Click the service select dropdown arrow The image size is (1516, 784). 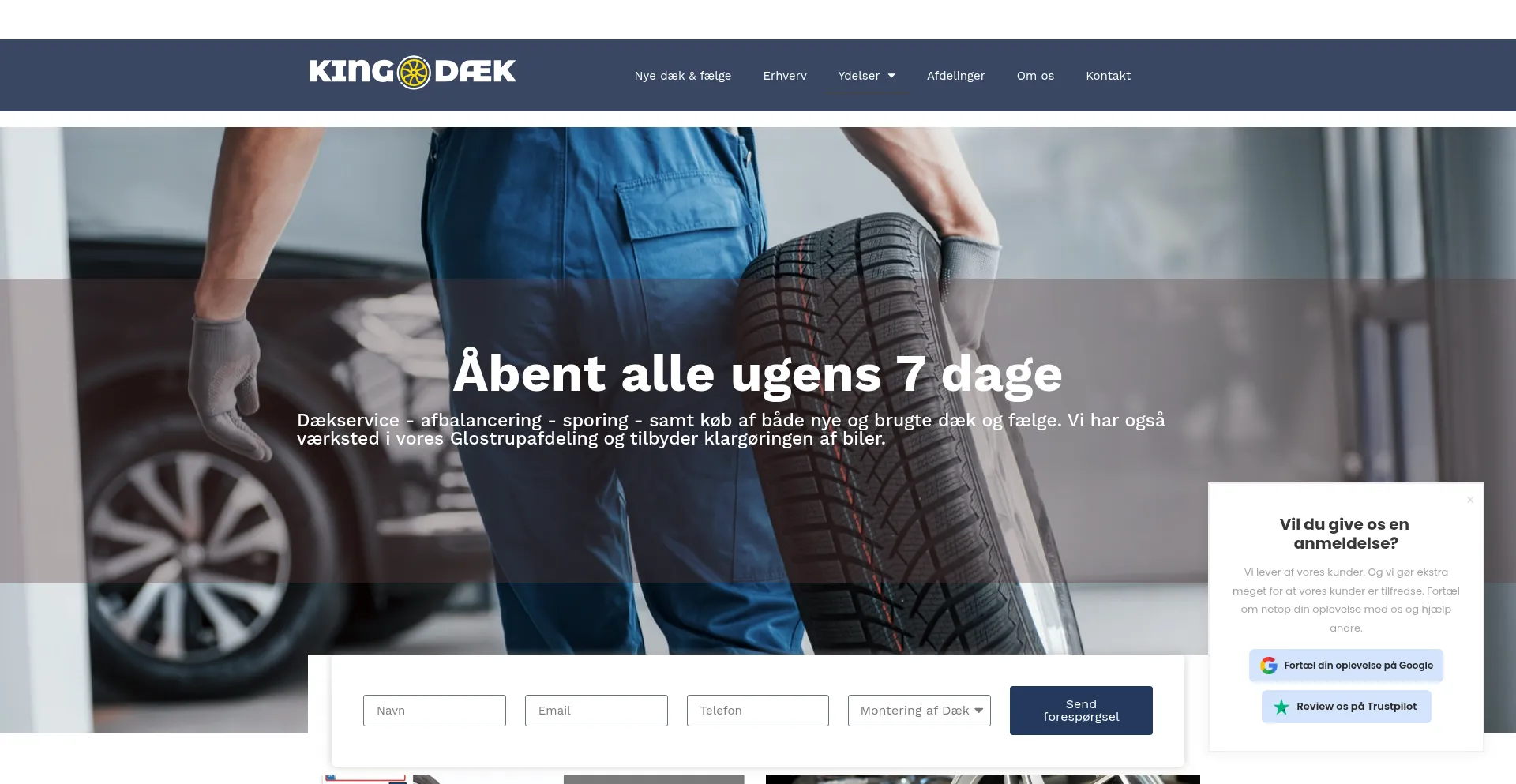[979, 711]
